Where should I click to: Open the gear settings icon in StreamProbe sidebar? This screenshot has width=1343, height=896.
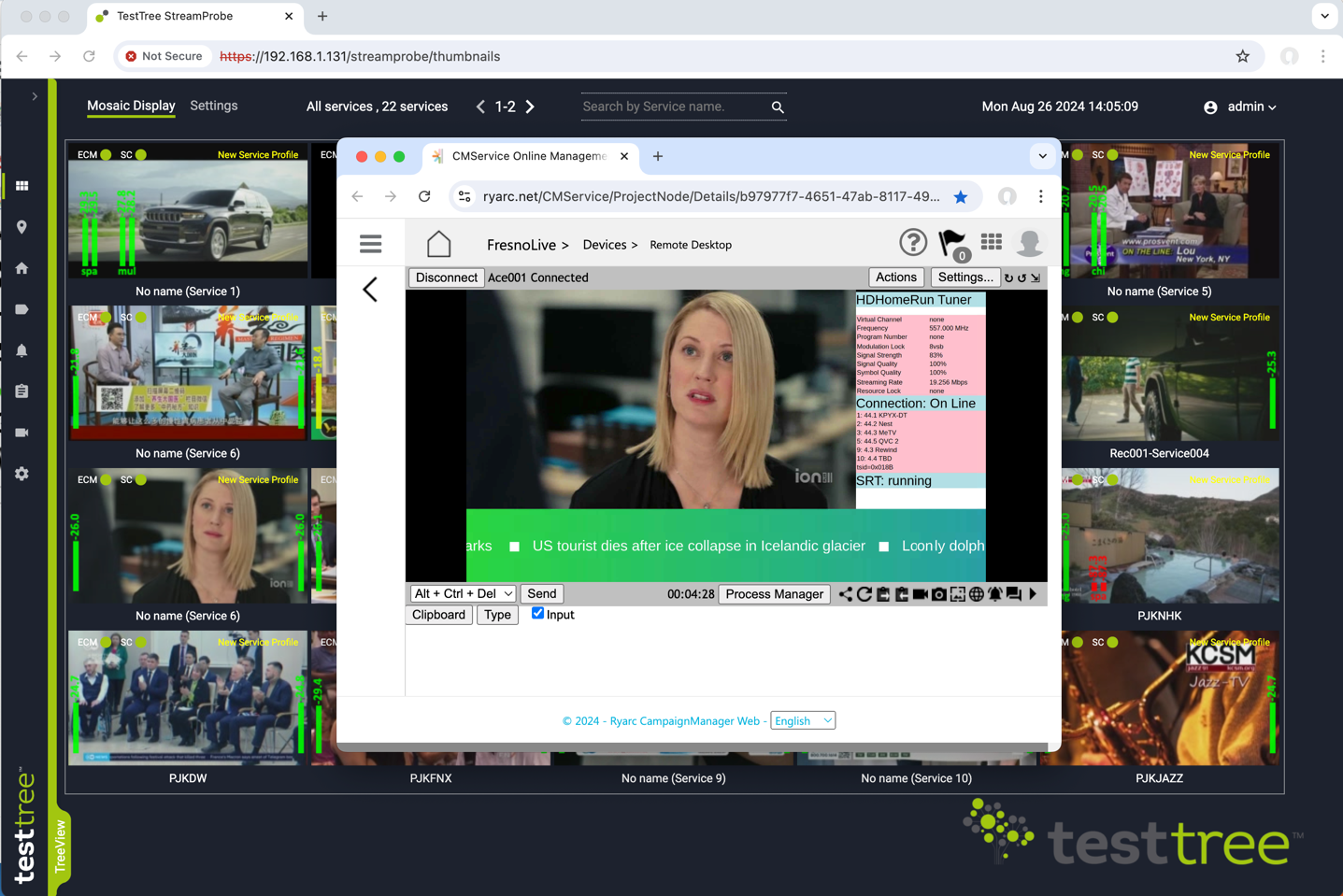coord(22,474)
